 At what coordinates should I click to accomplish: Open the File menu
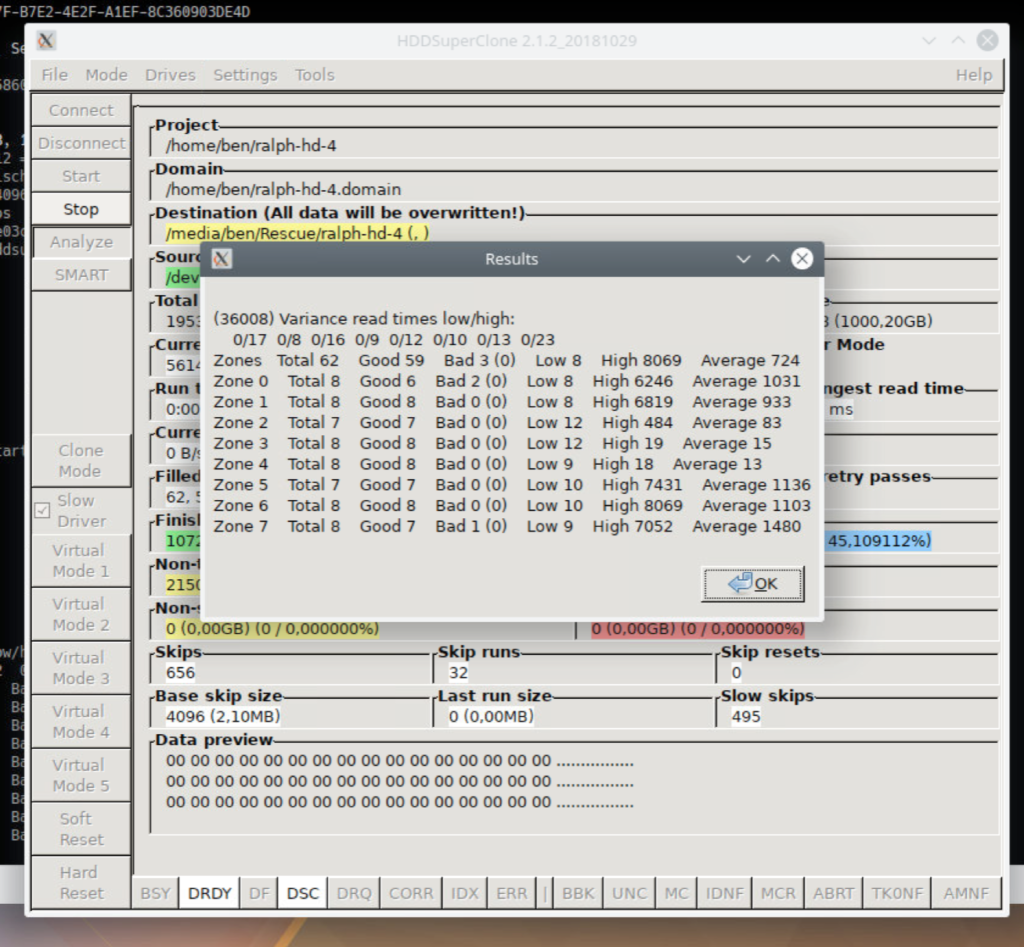(54, 75)
